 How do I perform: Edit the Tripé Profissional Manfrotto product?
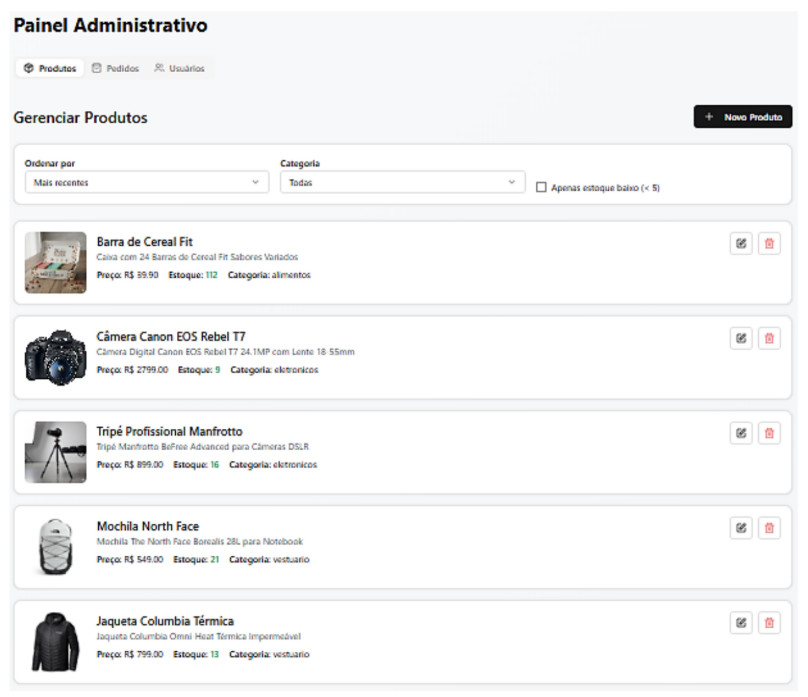[x=740, y=433]
